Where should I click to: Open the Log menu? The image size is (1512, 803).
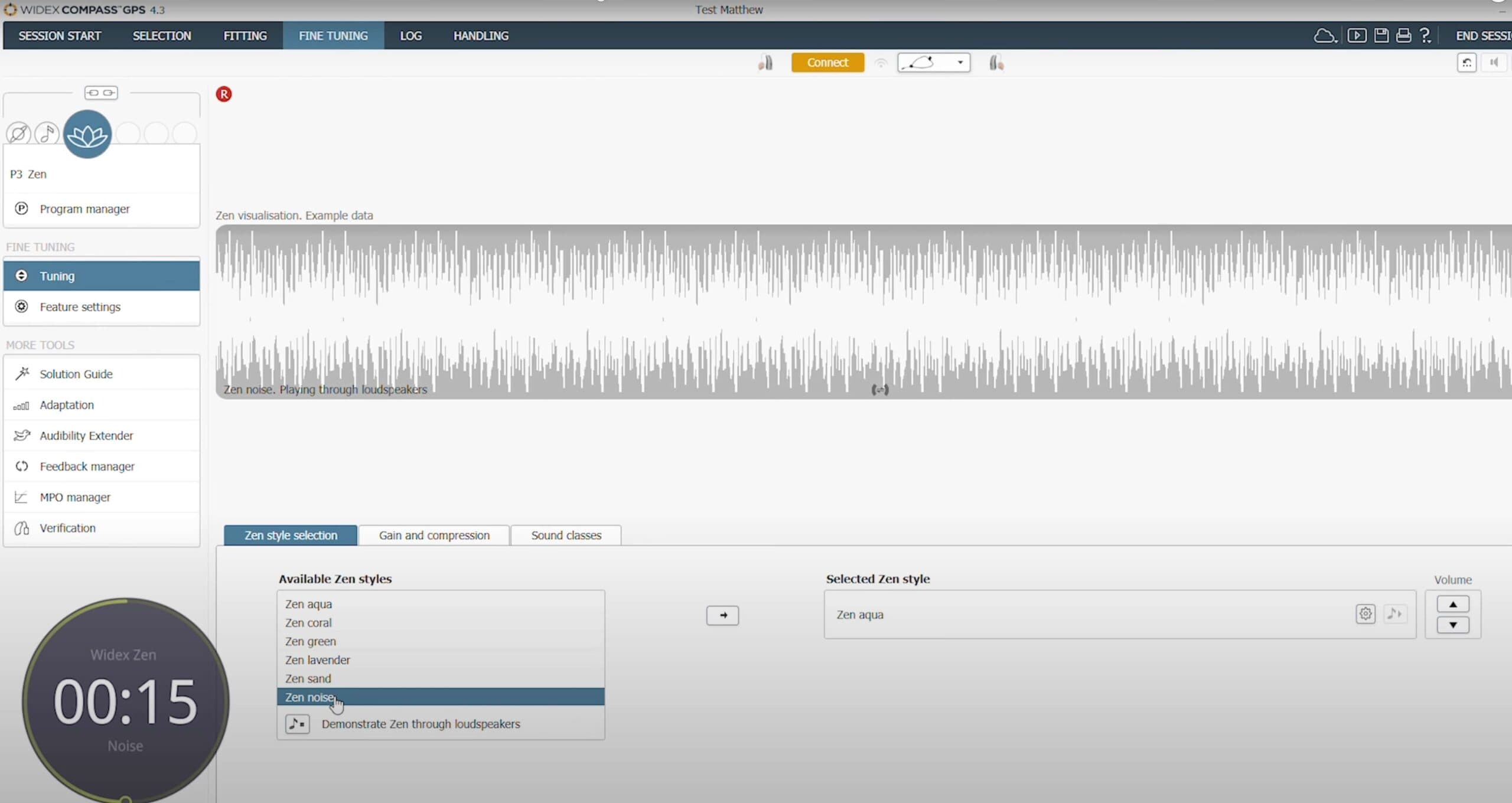click(411, 36)
